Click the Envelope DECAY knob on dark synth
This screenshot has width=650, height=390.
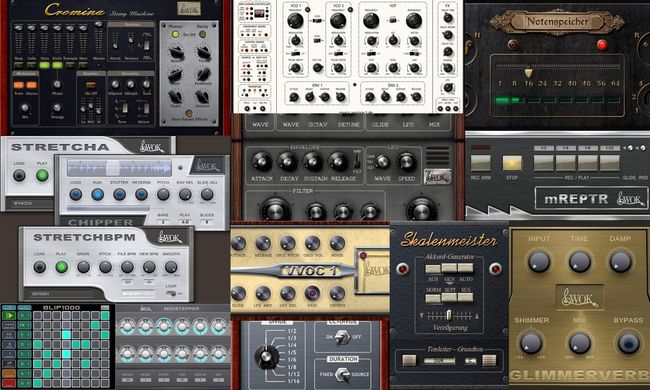[x=288, y=162]
